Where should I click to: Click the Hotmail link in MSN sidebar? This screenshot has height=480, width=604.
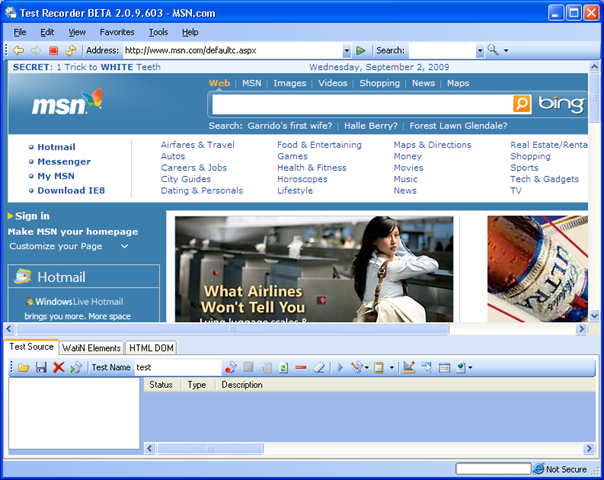pyautogui.click(x=56, y=147)
